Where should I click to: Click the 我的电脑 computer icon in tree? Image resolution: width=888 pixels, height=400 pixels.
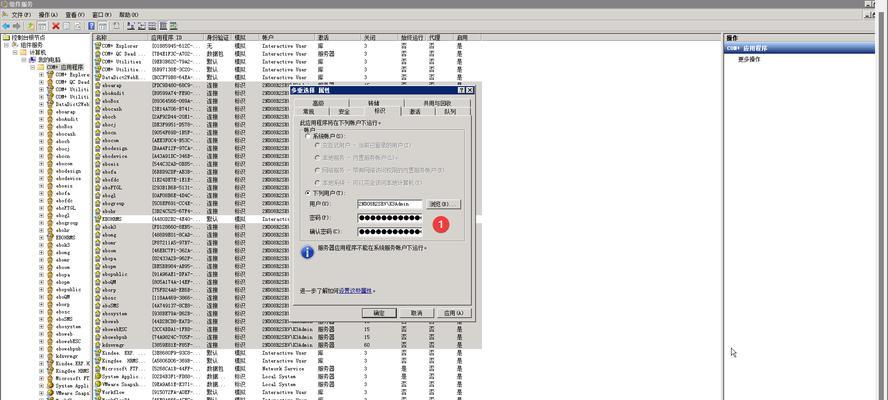coord(32,59)
